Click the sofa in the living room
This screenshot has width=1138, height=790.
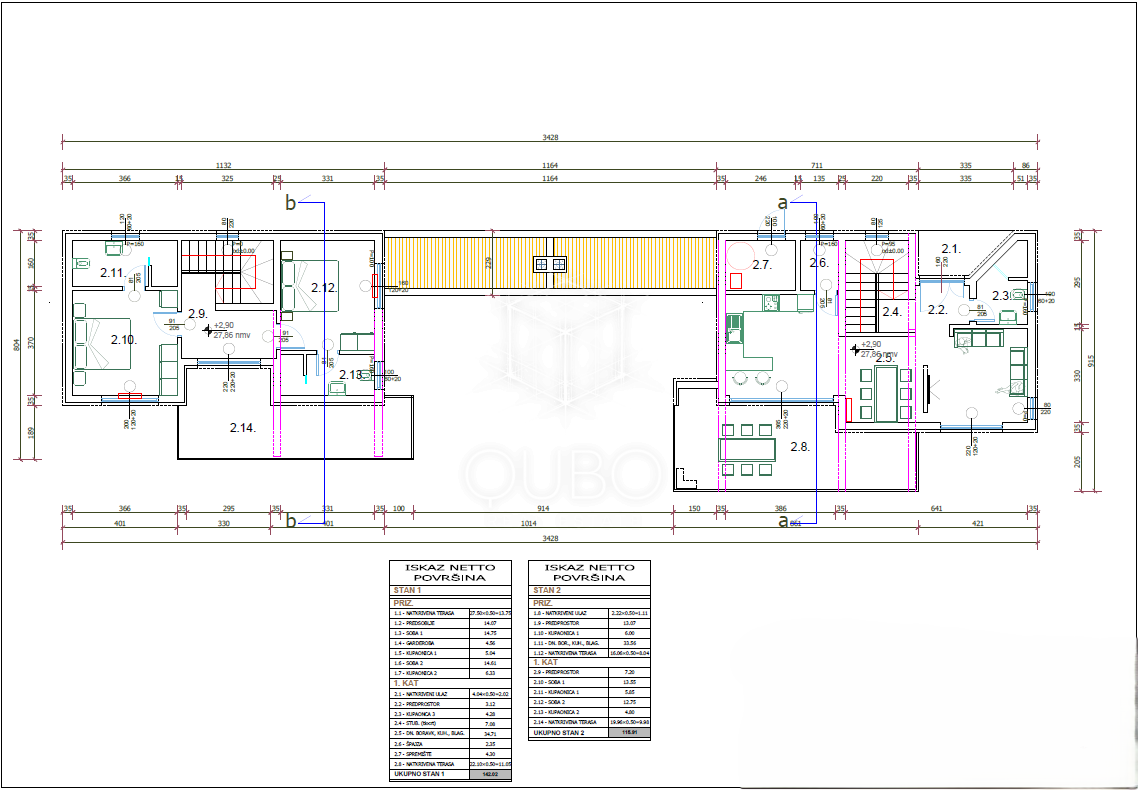[979, 339]
